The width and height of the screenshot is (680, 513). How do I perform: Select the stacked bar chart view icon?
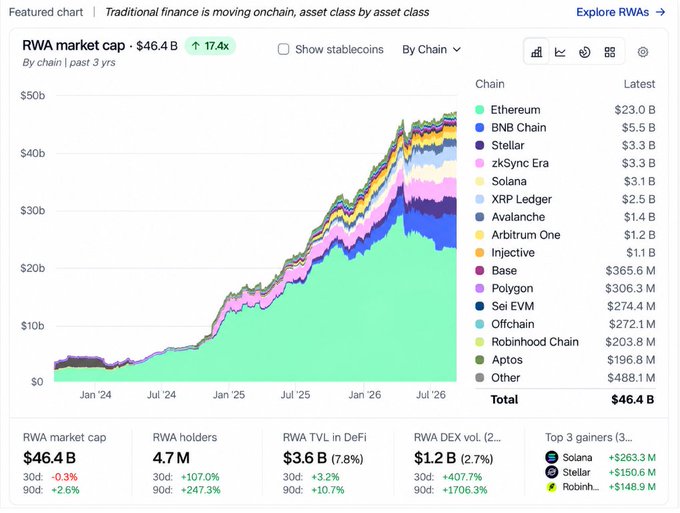pos(536,52)
